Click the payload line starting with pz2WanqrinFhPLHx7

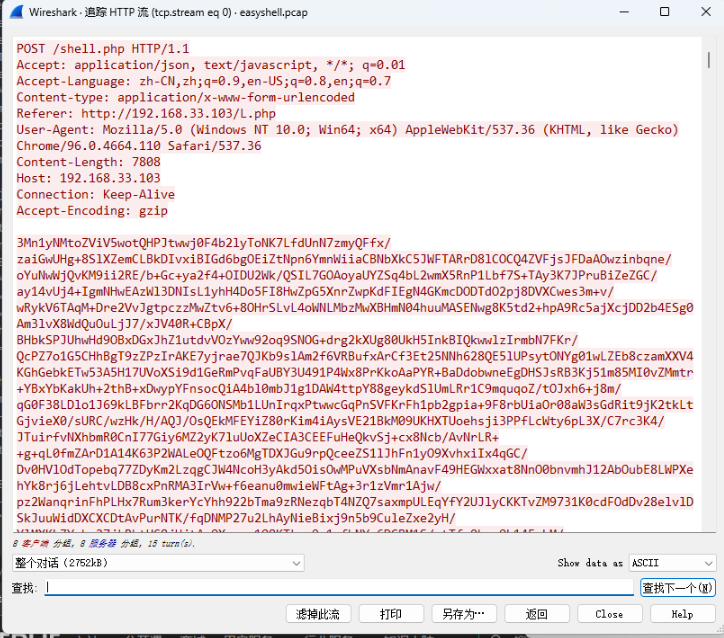click(x=355, y=501)
